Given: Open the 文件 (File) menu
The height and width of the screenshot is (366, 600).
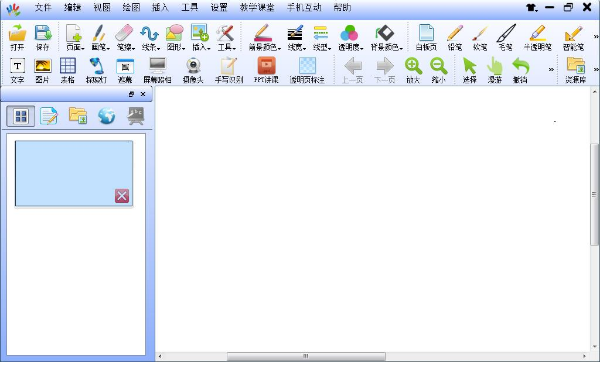Looking at the screenshot, I should (x=43, y=7).
